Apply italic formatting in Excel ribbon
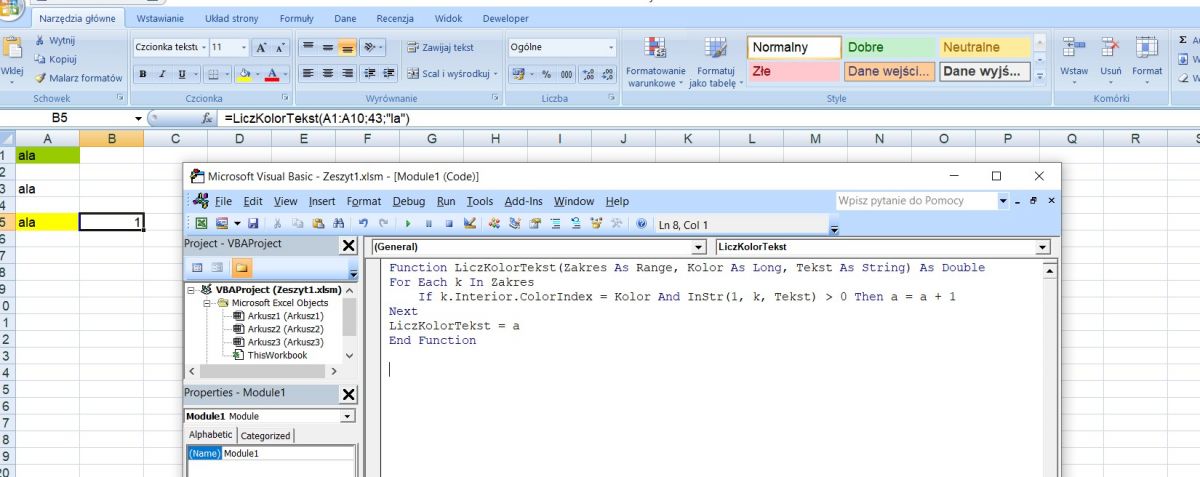The height and width of the screenshot is (477, 1200). pyautogui.click(x=162, y=74)
